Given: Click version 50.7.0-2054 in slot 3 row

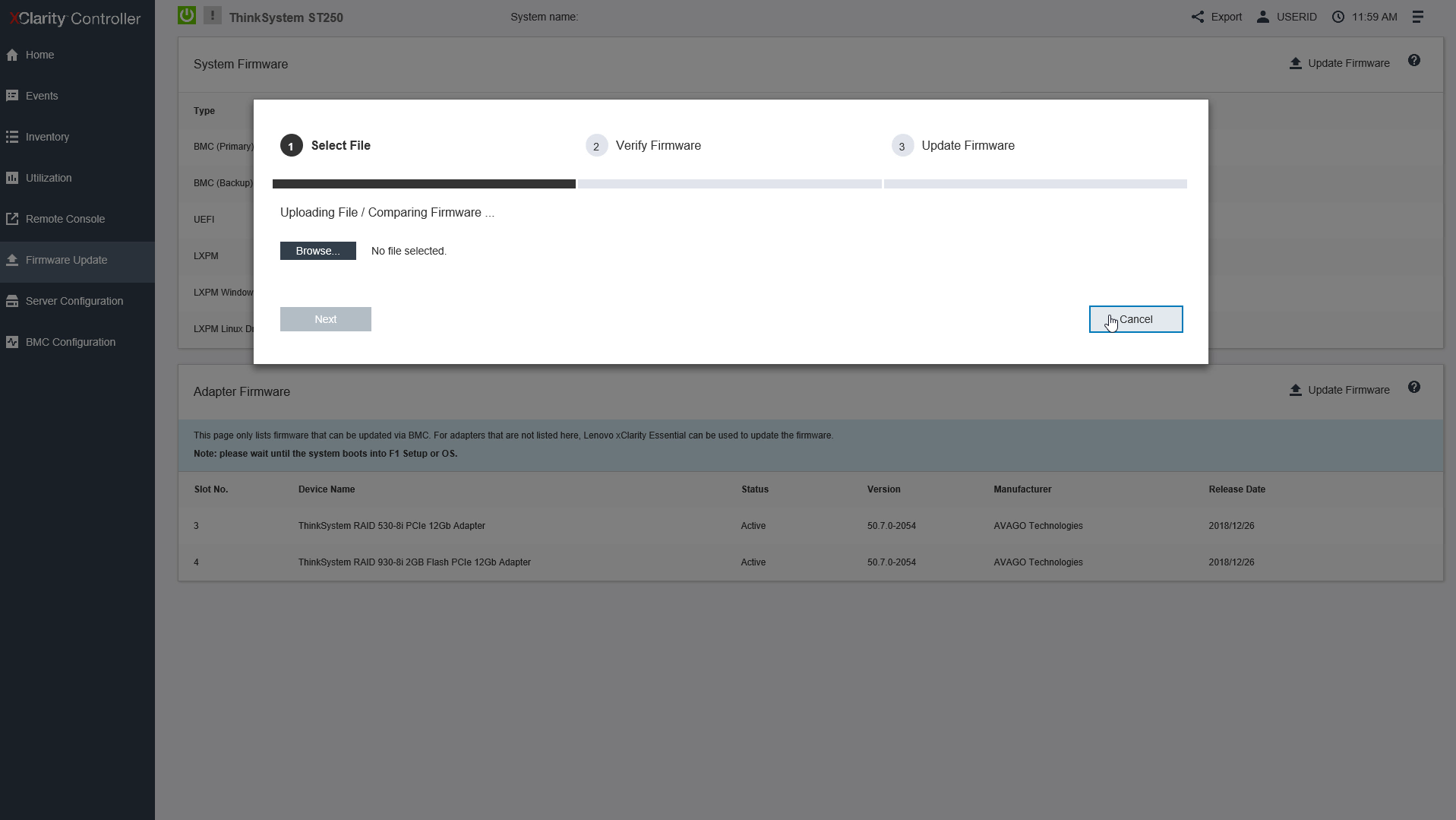Looking at the screenshot, I should click(892, 526).
